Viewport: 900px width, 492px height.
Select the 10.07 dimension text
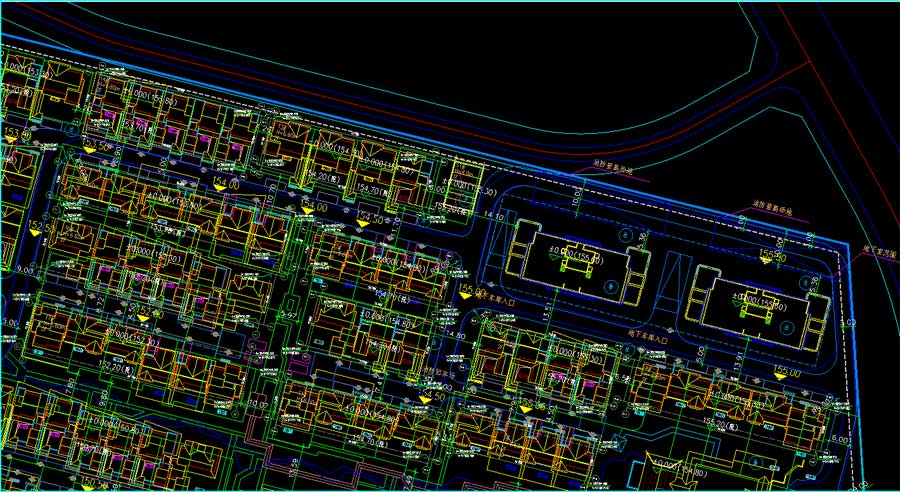[259, 405]
